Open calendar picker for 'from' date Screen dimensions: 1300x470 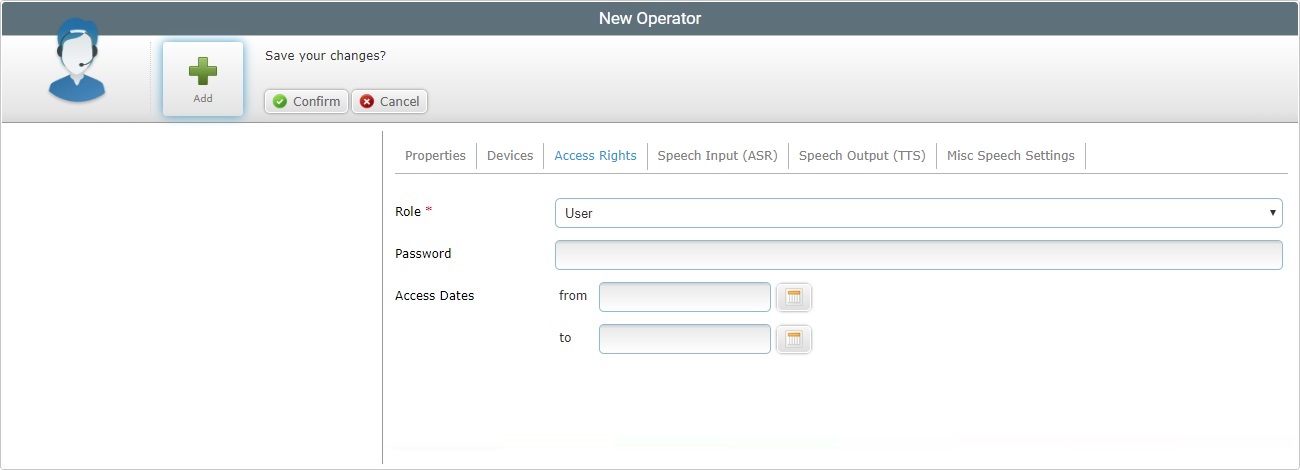pos(794,297)
